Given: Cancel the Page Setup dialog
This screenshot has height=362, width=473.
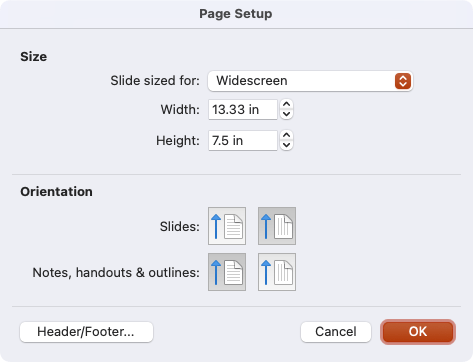Looking at the screenshot, I should [336, 332].
